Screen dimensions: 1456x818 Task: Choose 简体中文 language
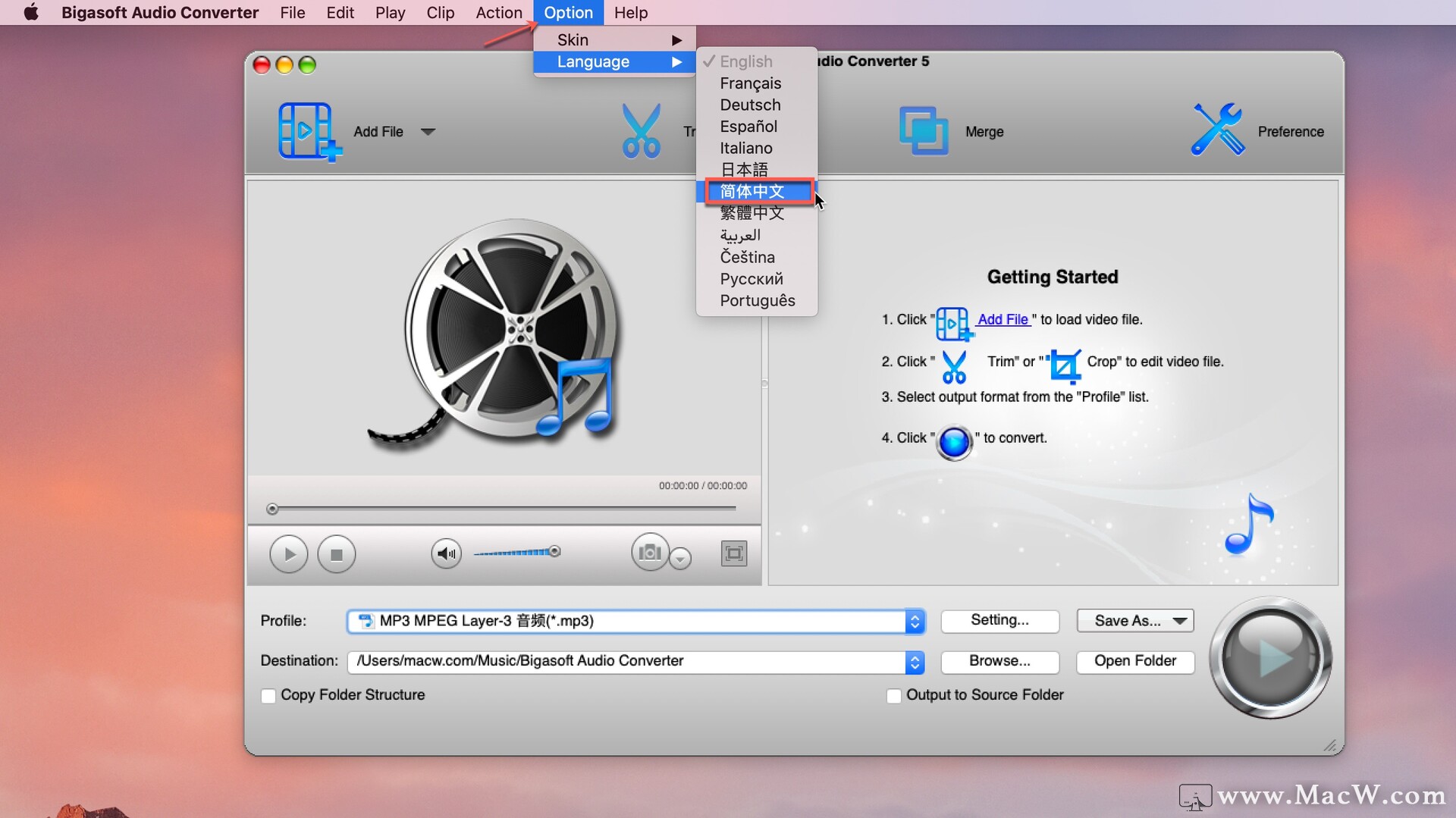pyautogui.click(x=757, y=192)
